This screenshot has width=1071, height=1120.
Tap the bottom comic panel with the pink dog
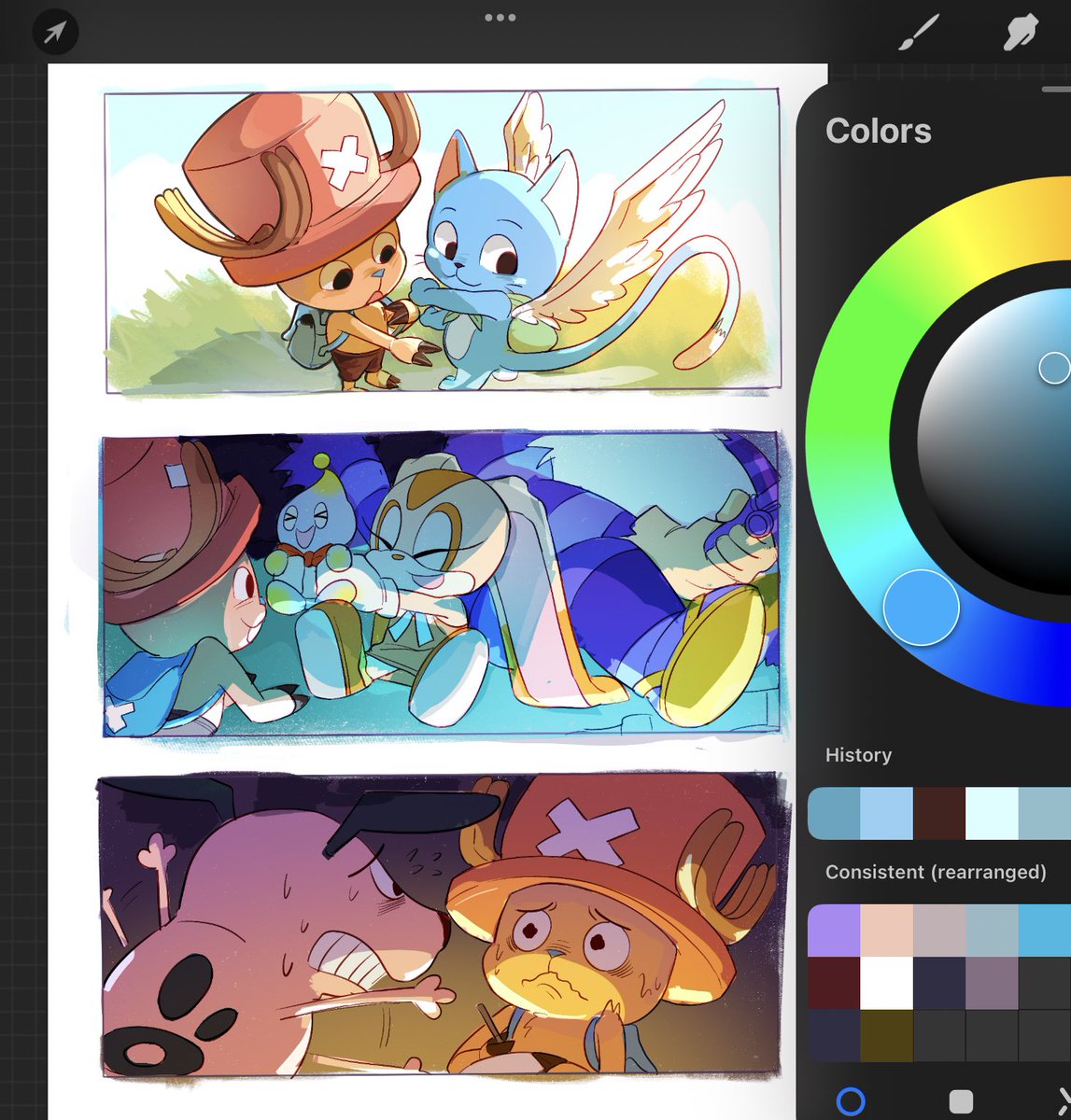[x=439, y=924]
